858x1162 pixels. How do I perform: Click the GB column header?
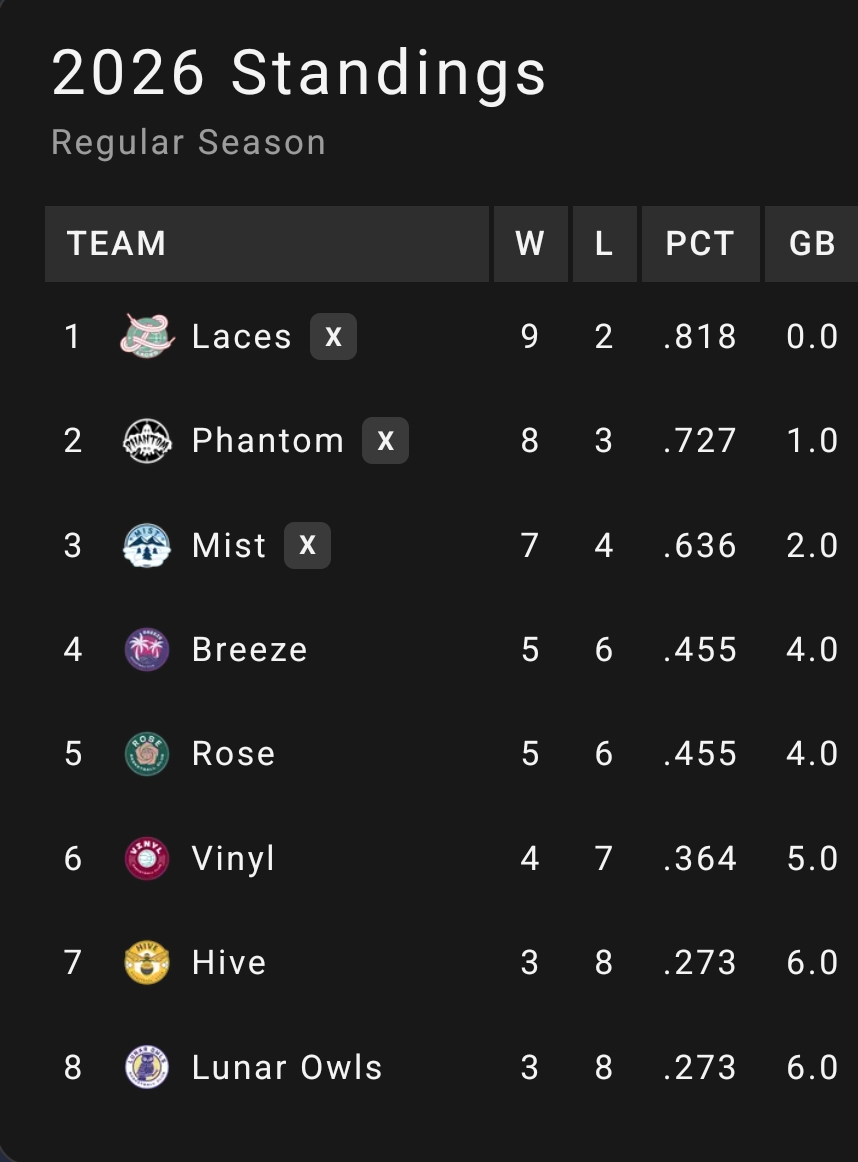tap(811, 244)
